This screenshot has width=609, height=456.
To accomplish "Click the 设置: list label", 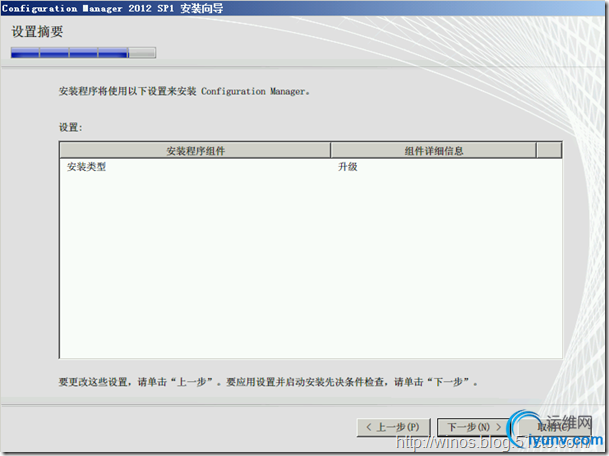I will pyautogui.click(x=71, y=127).
